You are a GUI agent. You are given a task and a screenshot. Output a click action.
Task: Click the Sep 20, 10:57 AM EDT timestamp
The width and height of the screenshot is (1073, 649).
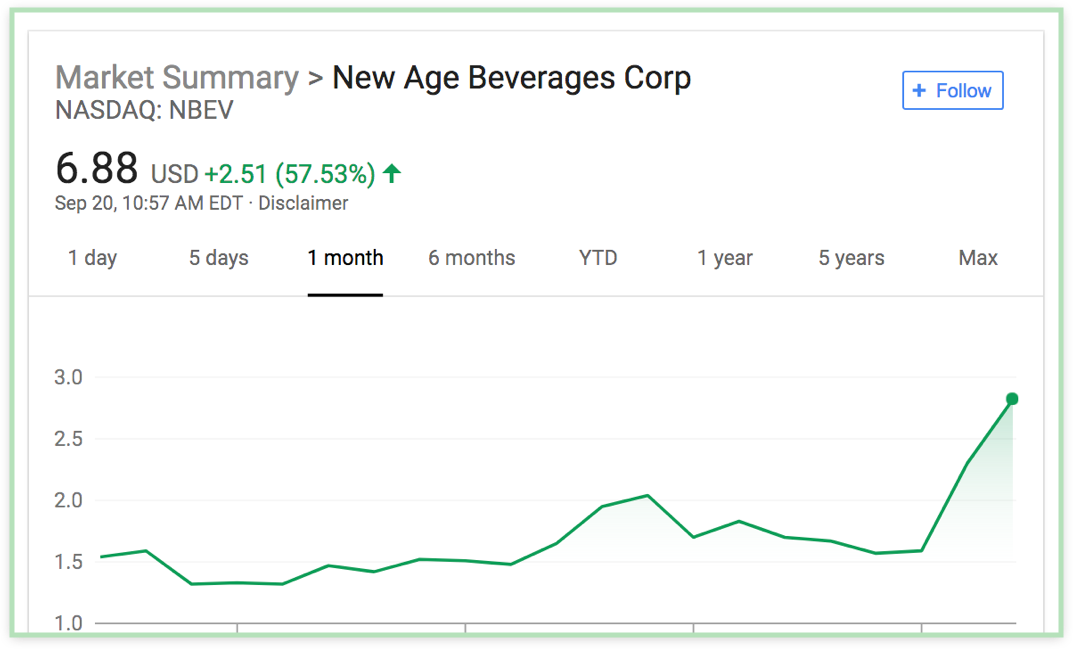pos(148,203)
